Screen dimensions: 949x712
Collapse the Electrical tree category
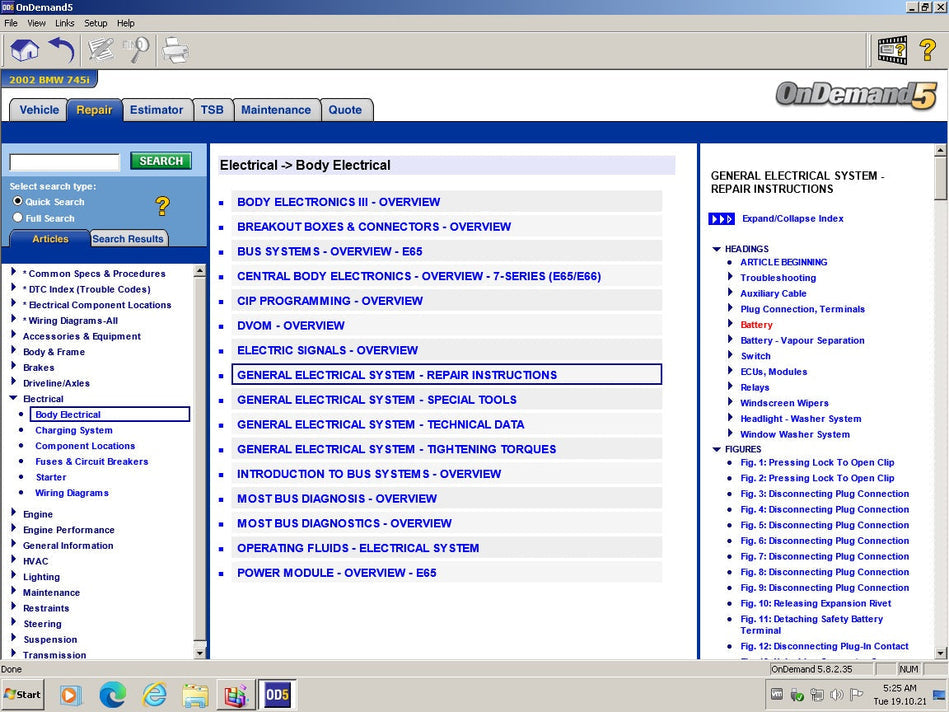pyautogui.click(x=14, y=398)
